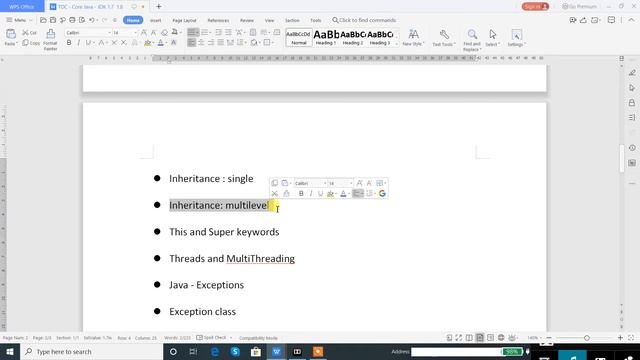
Task: Click the Windows 'Type here to search' box
Action: click(91, 351)
